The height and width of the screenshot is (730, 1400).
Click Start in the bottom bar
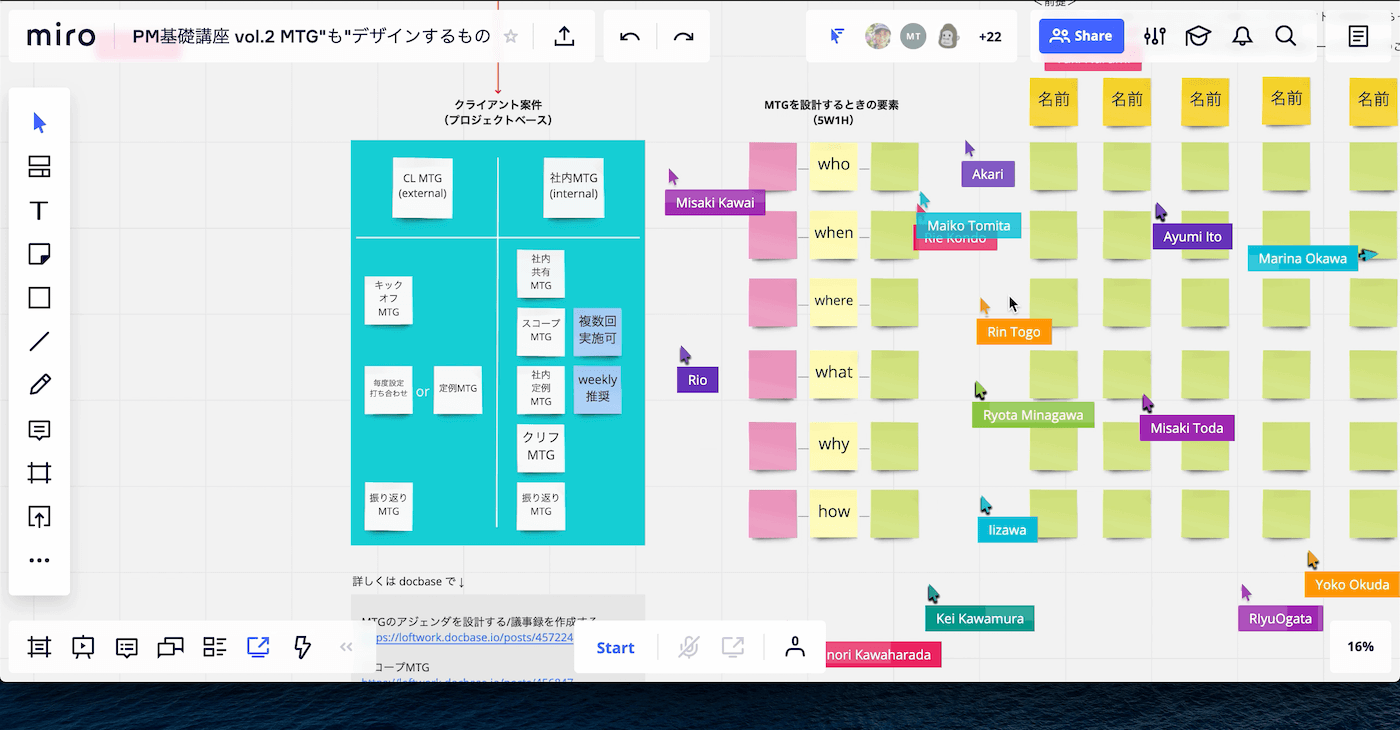coord(615,647)
